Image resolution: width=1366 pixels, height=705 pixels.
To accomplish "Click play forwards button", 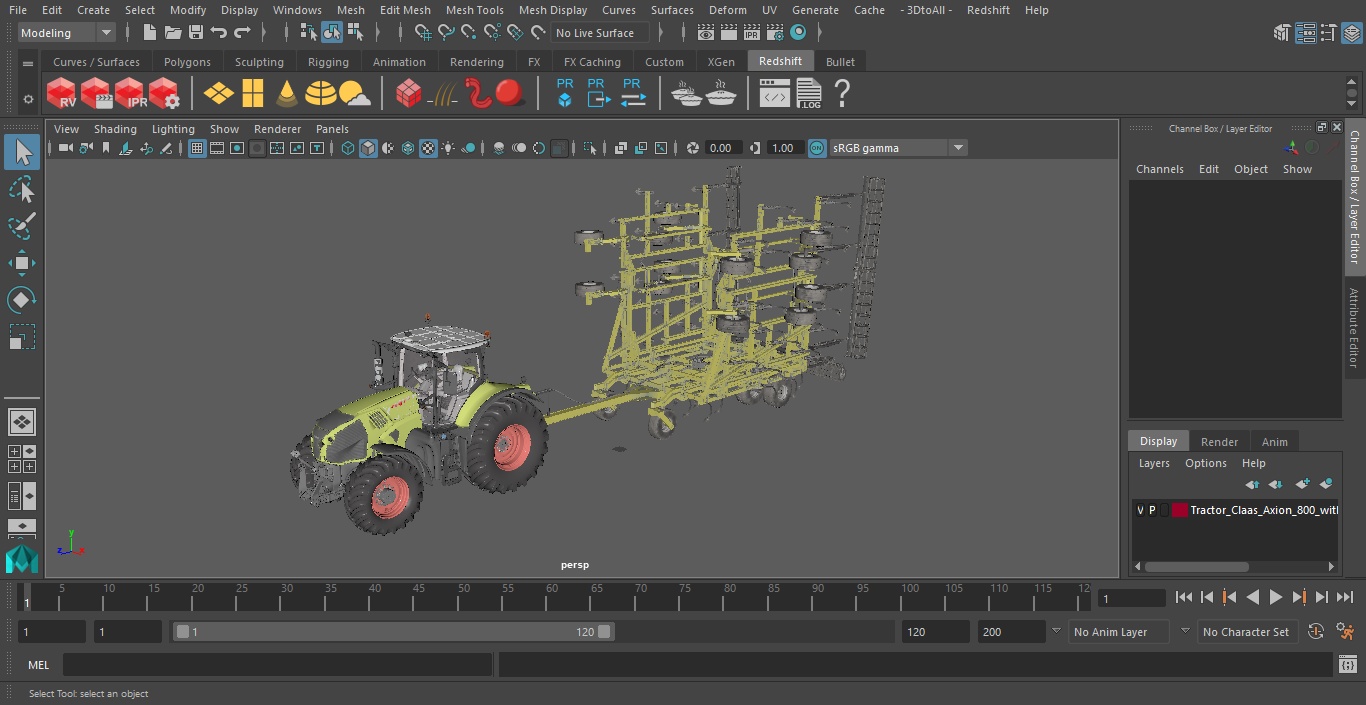I will click(x=1276, y=597).
